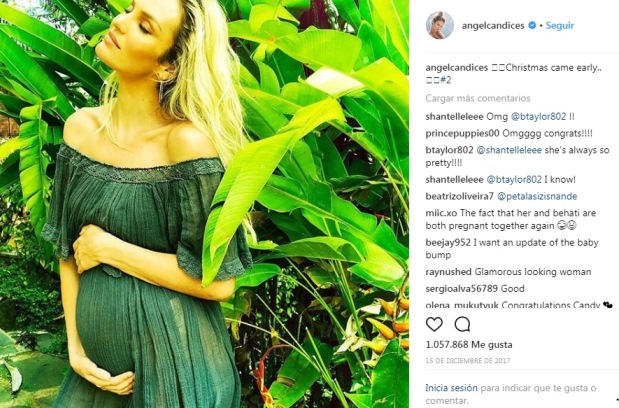The width and height of the screenshot is (619, 408).
Task: Open the @btaylor802 mention in Omg comment
Action: click(x=538, y=117)
